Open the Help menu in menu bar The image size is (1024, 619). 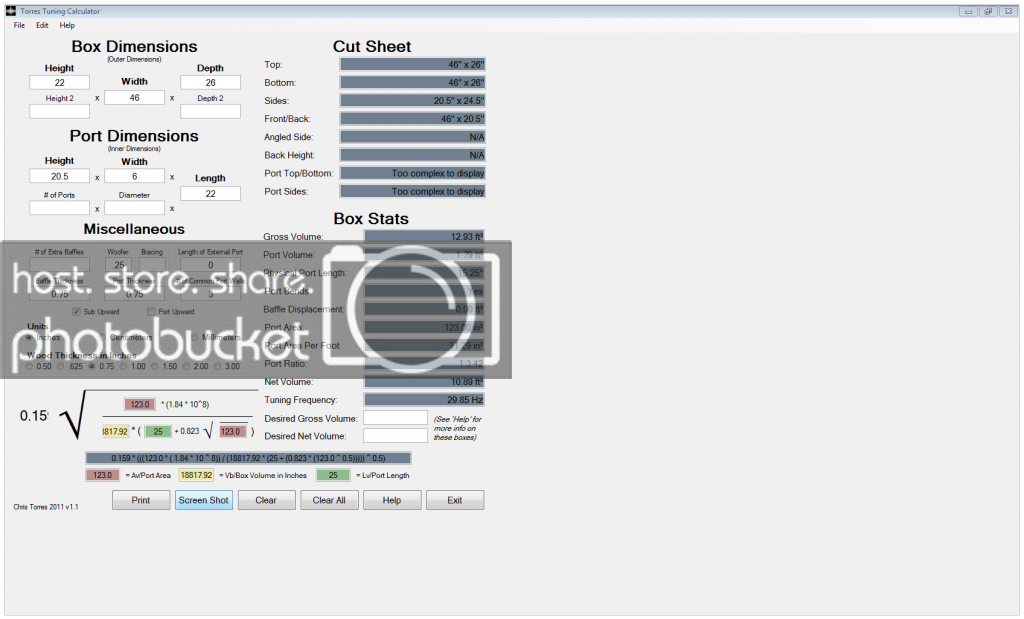pos(67,25)
